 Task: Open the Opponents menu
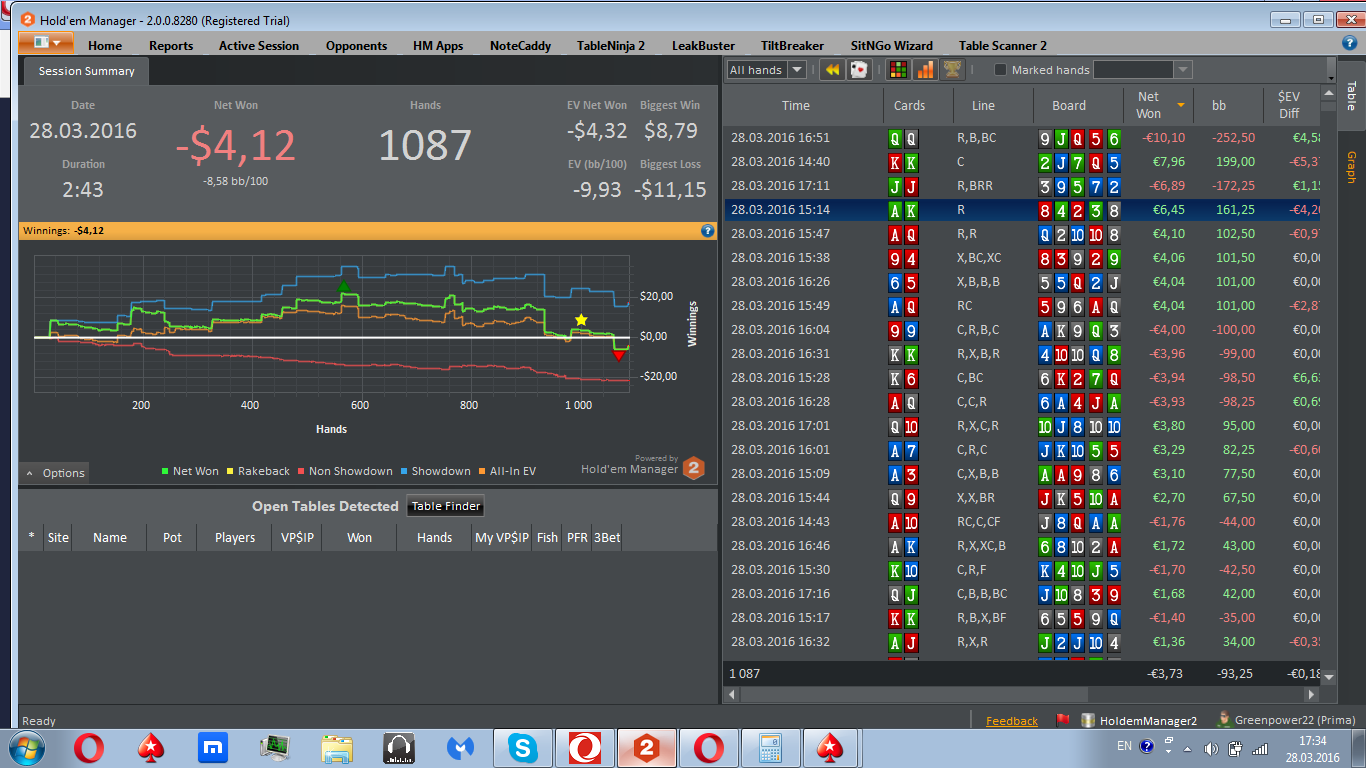(x=356, y=45)
